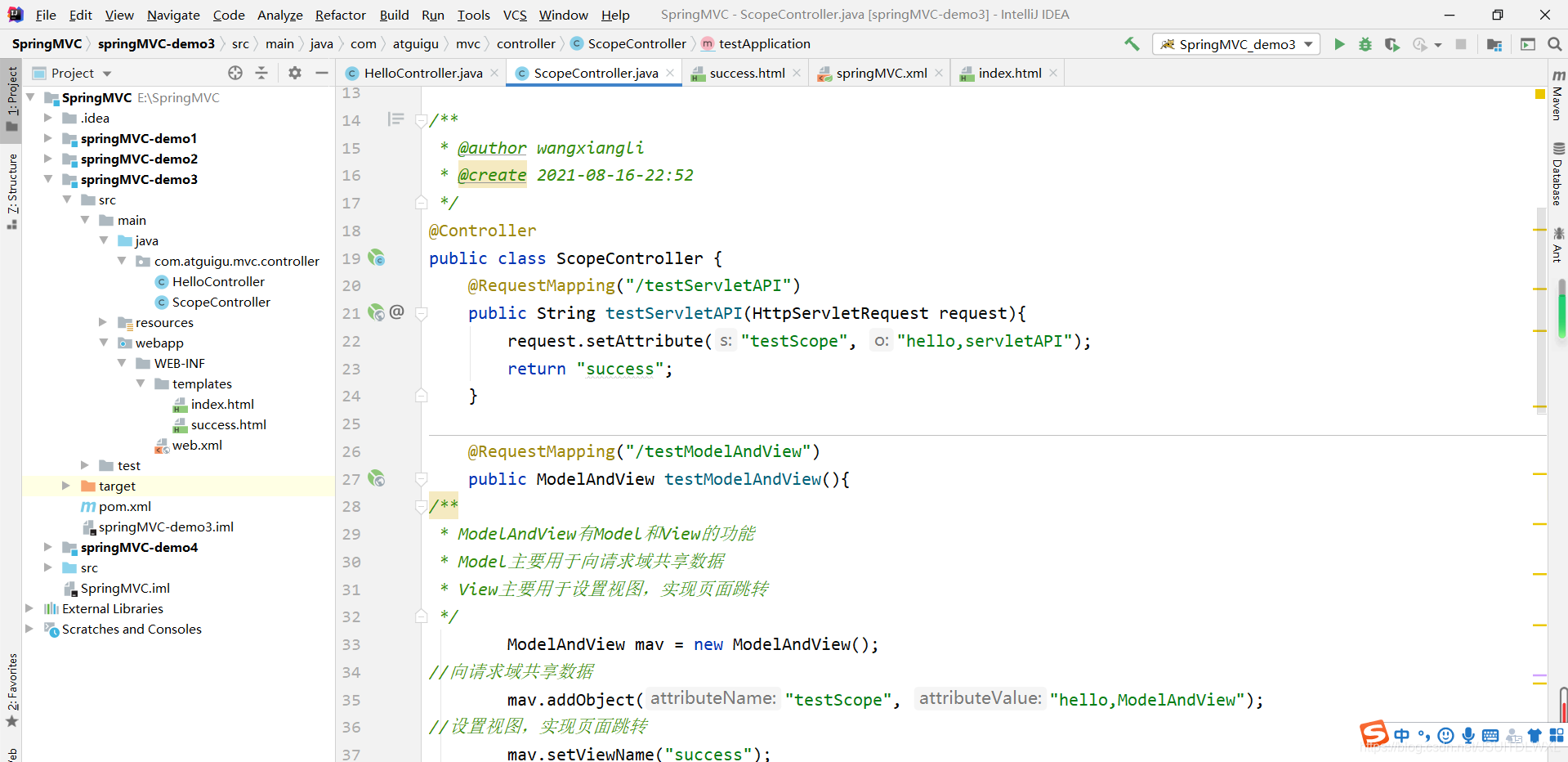This screenshot has width=1568, height=762.
Task: Click the input method soft keyboard icon
Action: point(1490,735)
